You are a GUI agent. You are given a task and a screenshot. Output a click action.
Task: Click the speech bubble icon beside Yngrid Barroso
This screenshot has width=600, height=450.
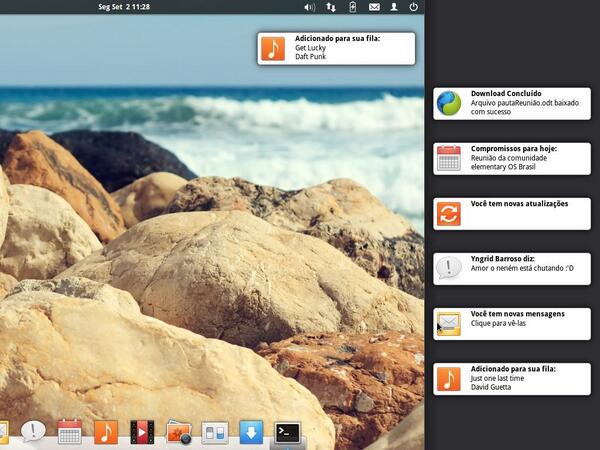[x=449, y=267]
